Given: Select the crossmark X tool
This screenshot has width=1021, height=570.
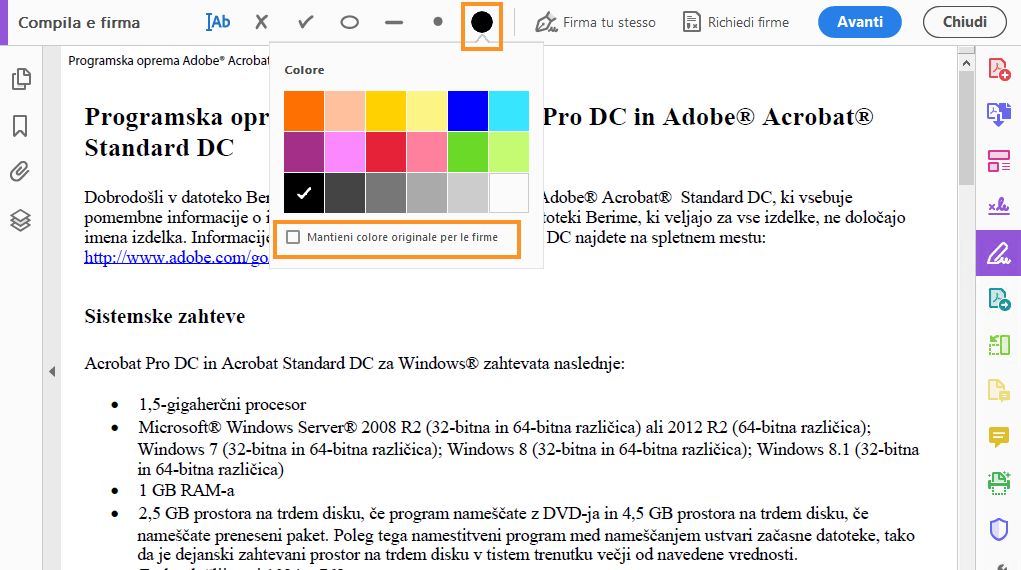Looking at the screenshot, I should [261, 22].
